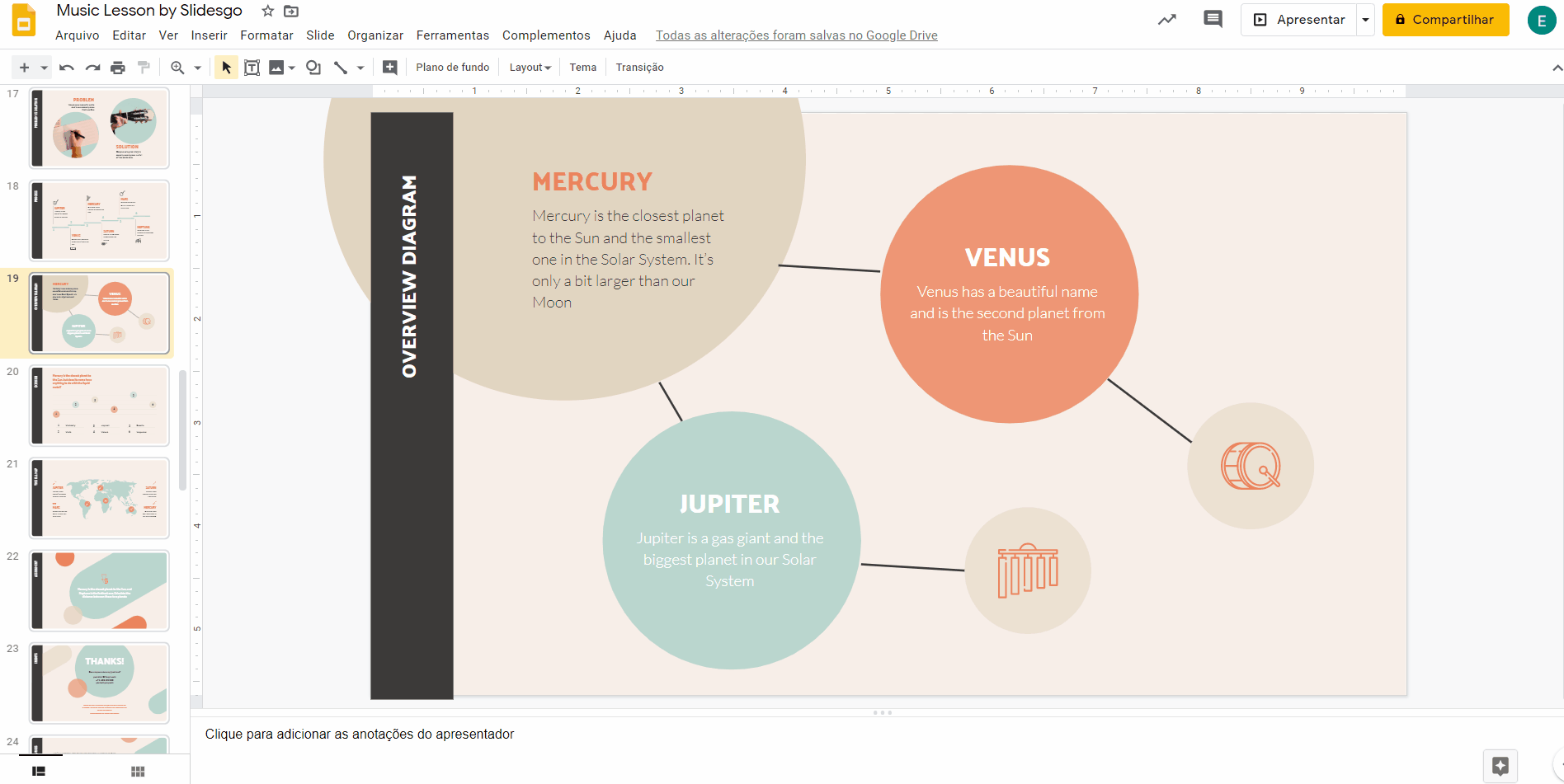Open the Editar menu

click(130, 35)
